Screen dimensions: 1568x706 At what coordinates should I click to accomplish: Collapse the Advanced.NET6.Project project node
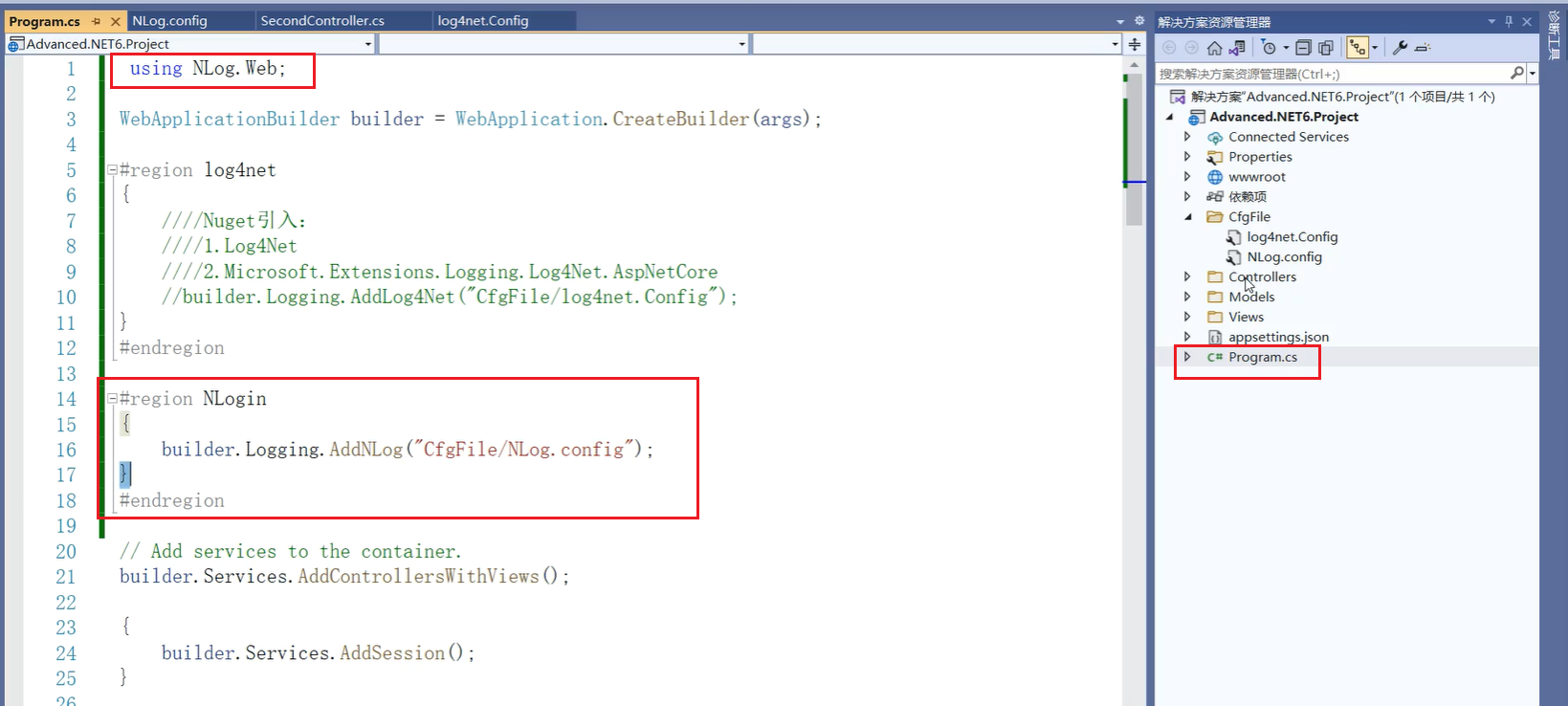(x=1170, y=117)
